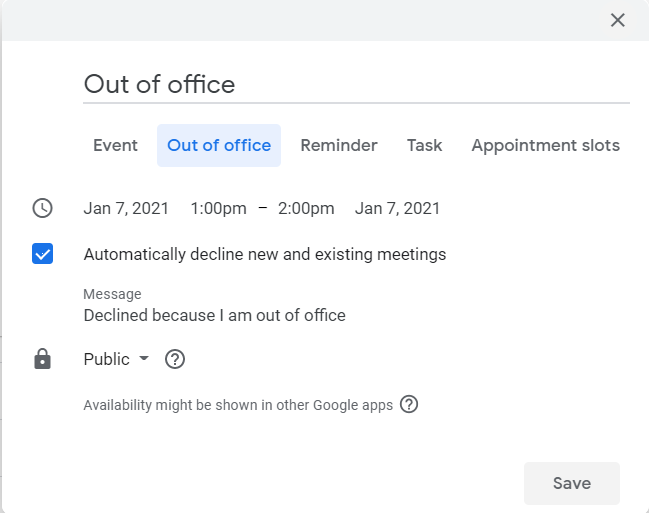649x513 pixels.
Task: Switch to the Reminder tab
Action: pos(339,145)
